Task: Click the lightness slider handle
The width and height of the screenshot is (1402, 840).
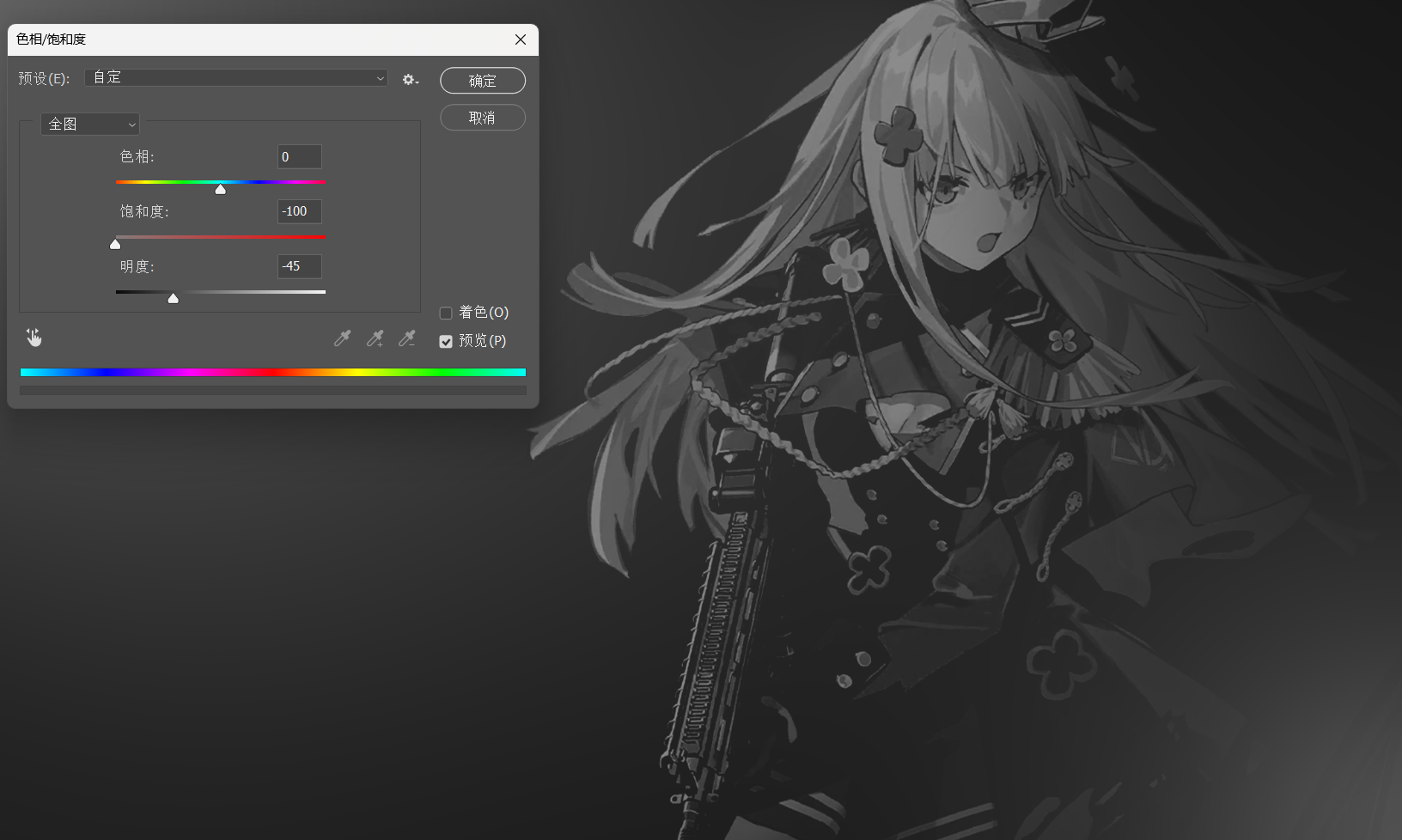Action: [173, 298]
